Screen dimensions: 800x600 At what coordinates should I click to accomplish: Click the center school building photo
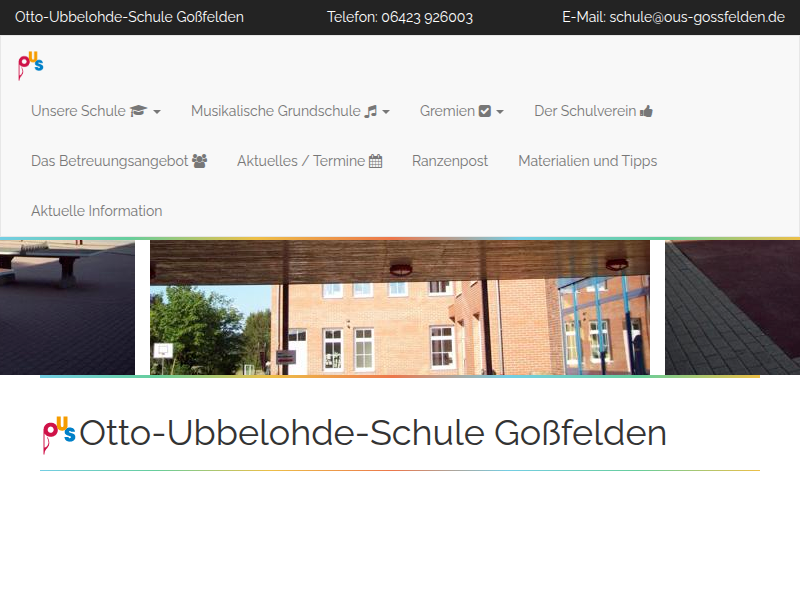click(x=400, y=305)
